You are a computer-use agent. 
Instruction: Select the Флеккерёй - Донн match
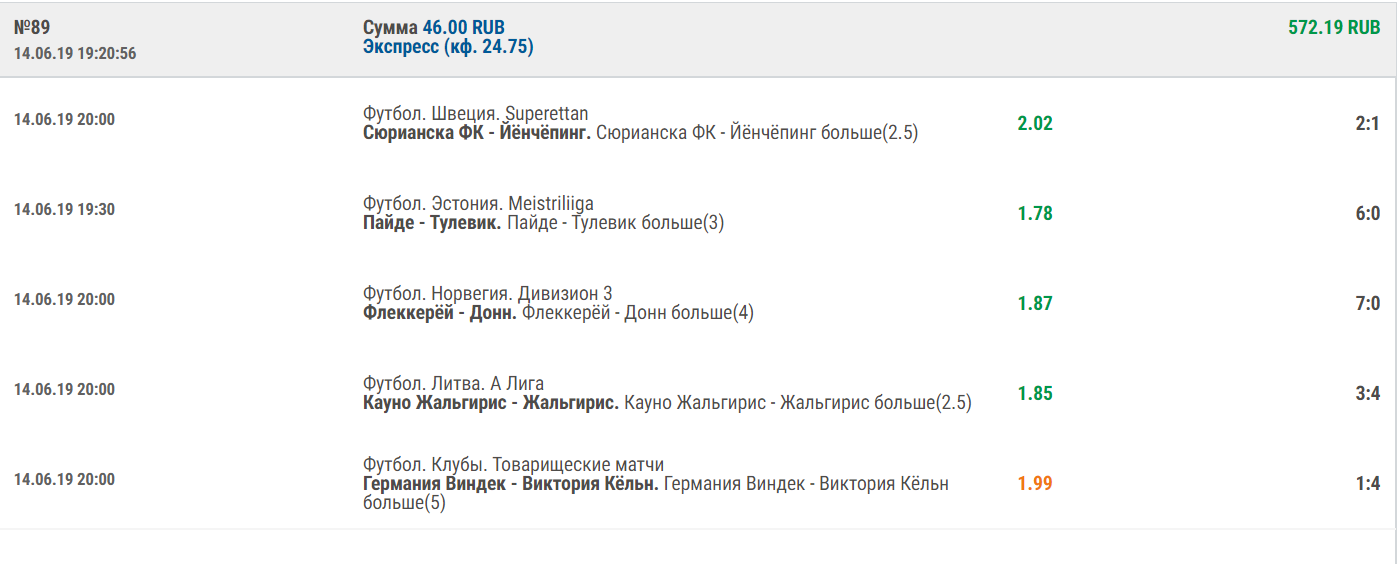(x=439, y=312)
